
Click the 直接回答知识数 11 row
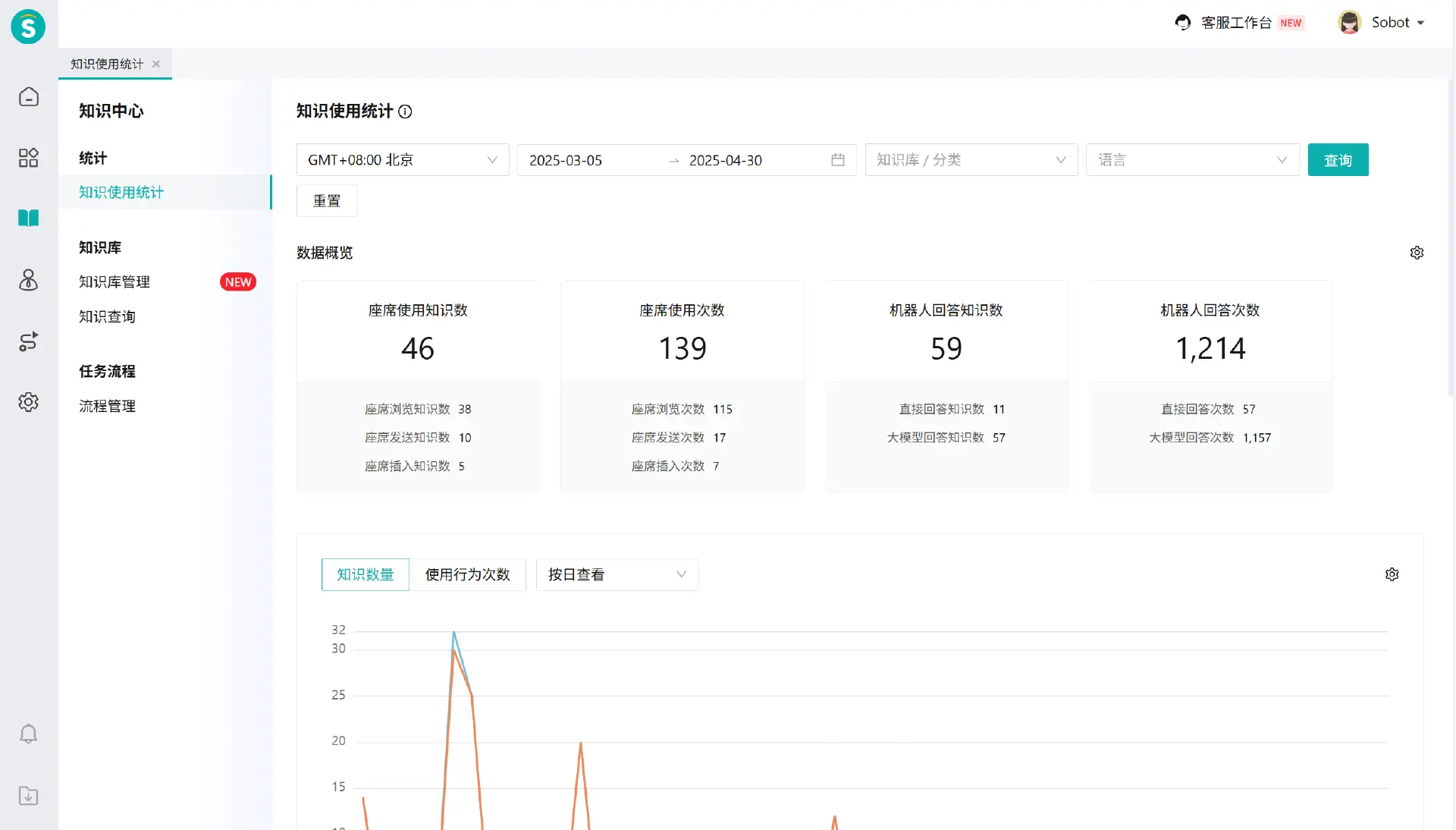tap(952, 409)
